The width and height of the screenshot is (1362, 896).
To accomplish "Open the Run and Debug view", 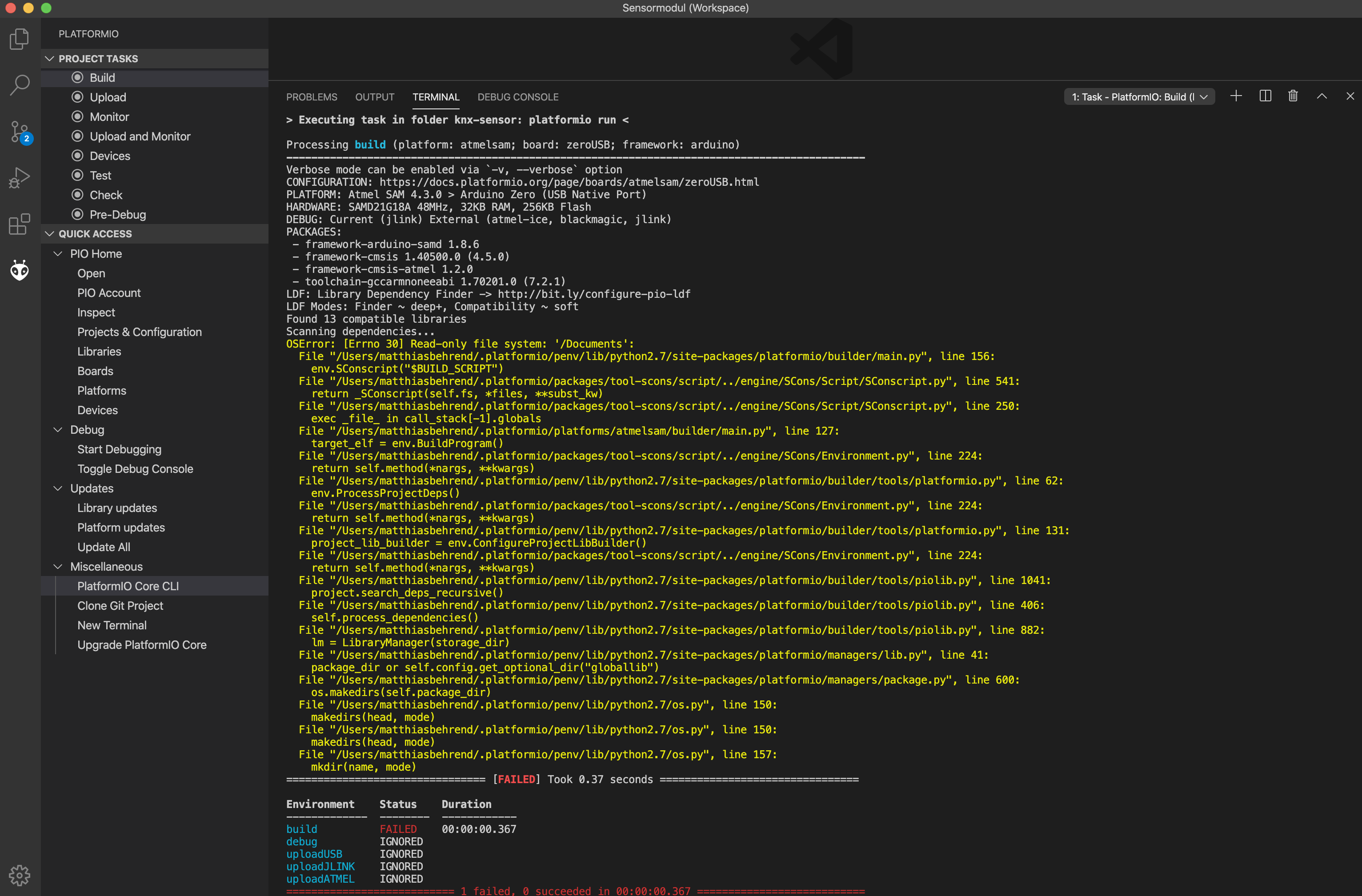I will 20,178.
